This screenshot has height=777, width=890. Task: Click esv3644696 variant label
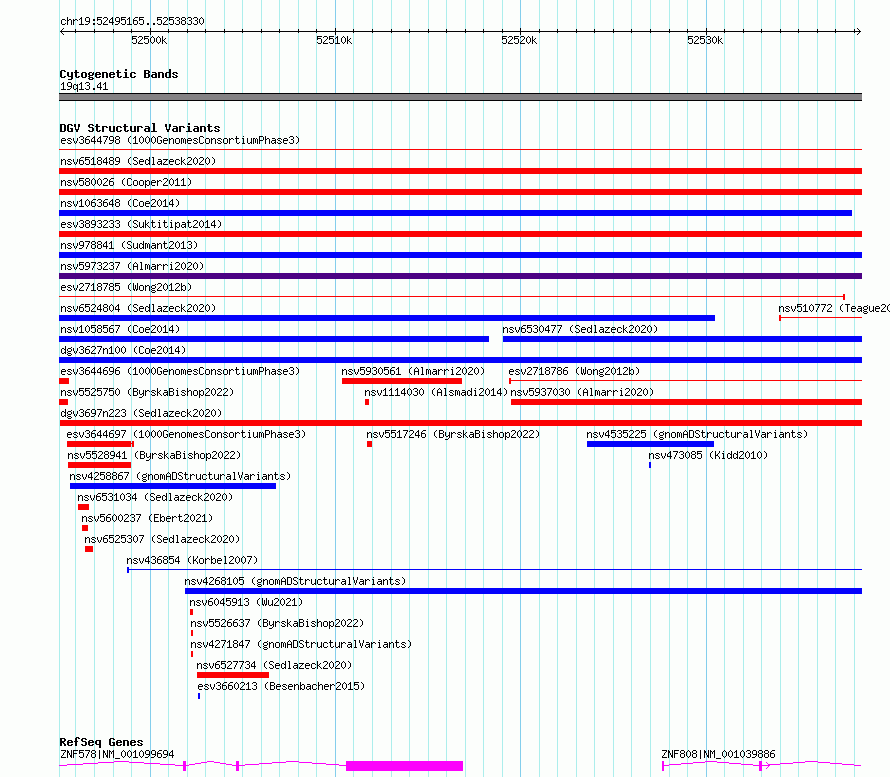180,371
